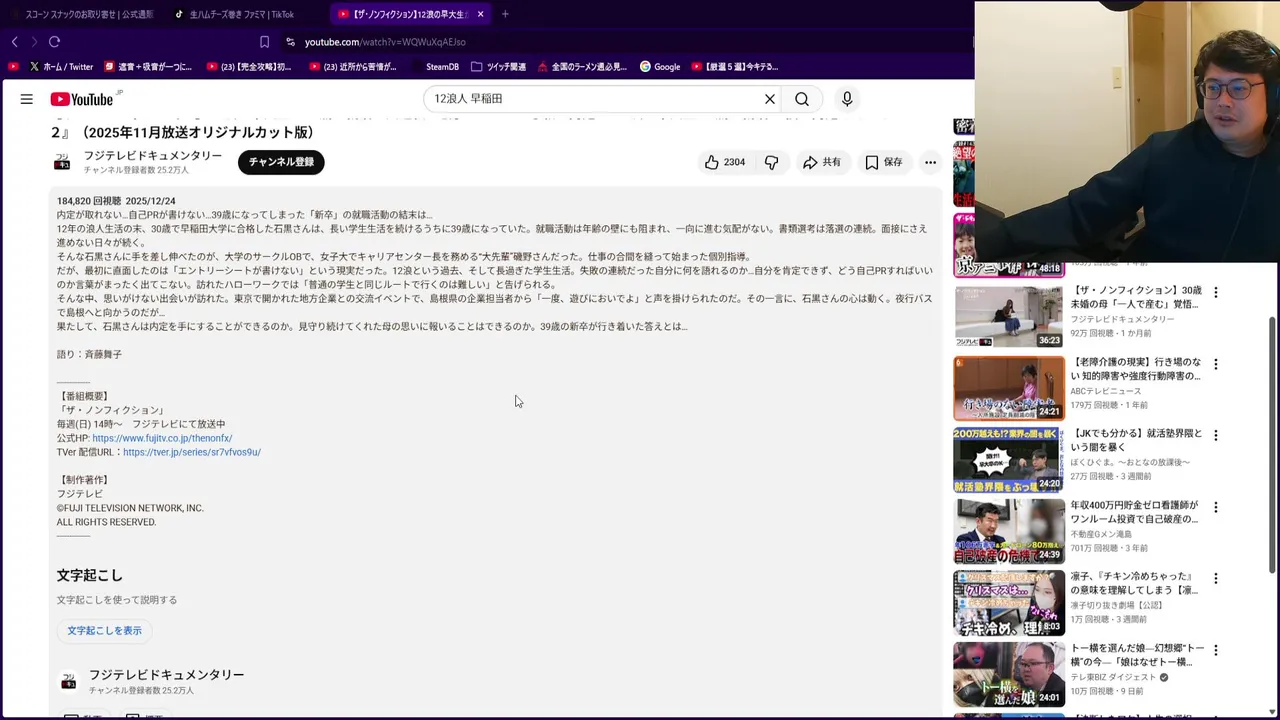
Task: Grab the page vertical scrollbar
Action: 1273,445
